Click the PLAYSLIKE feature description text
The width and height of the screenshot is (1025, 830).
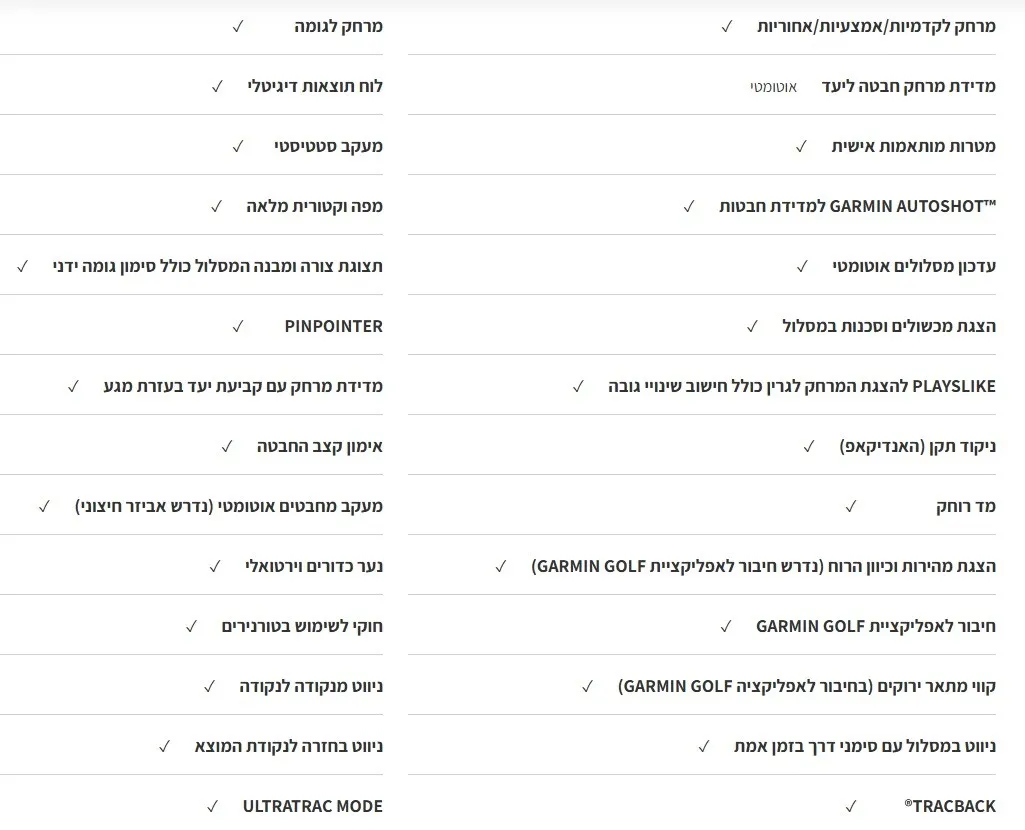pos(802,386)
